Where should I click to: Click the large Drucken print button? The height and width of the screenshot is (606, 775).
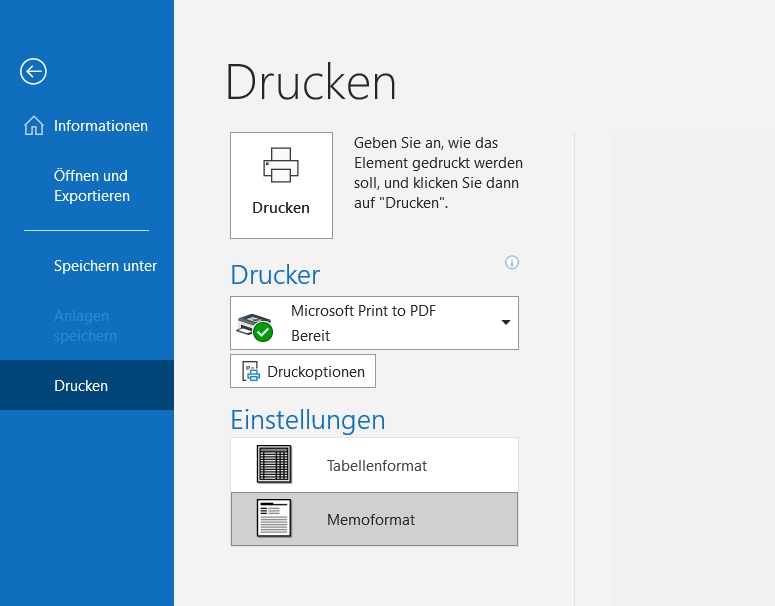click(281, 185)
